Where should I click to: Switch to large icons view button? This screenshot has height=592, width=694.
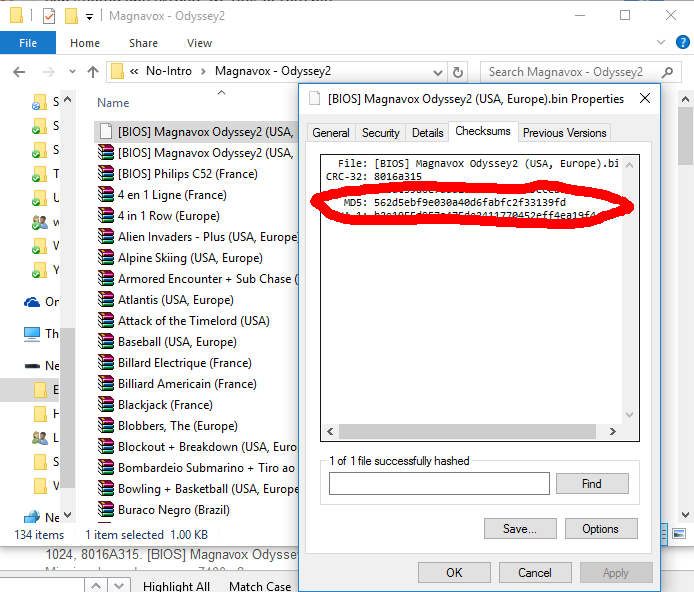point(679,534)
